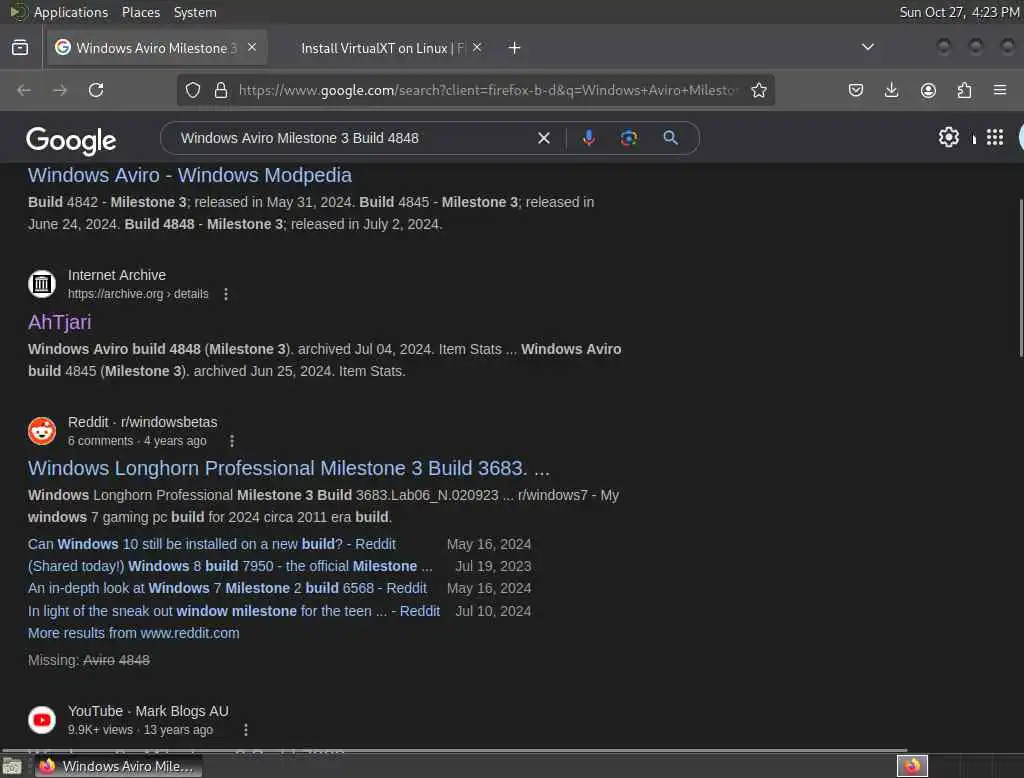Open Windows Aviro - Windows Modpedia result
Viewport: 1024px width, 778px height.
coord(189,175)
